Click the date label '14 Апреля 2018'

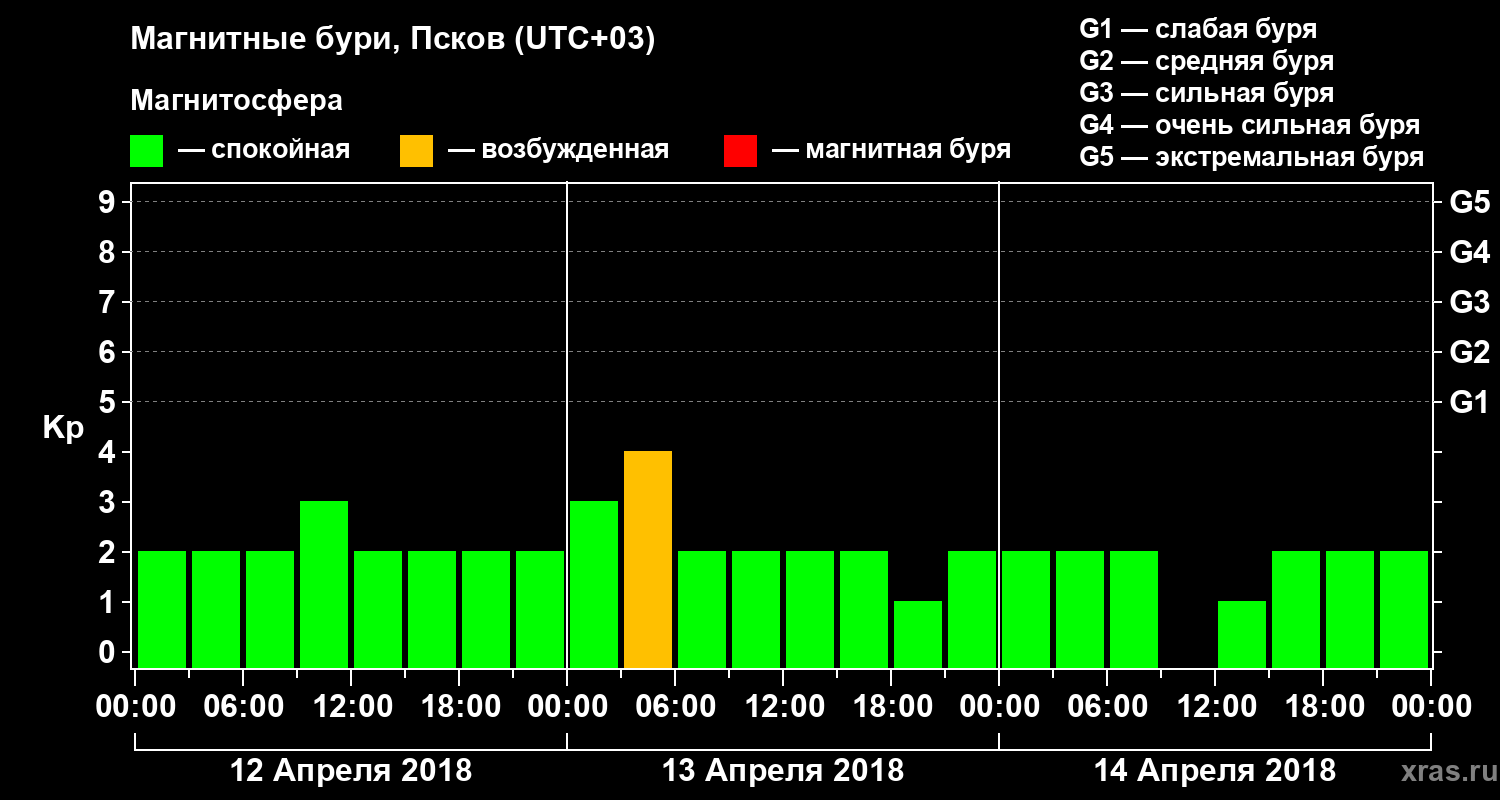click(x=1215, y=771)
